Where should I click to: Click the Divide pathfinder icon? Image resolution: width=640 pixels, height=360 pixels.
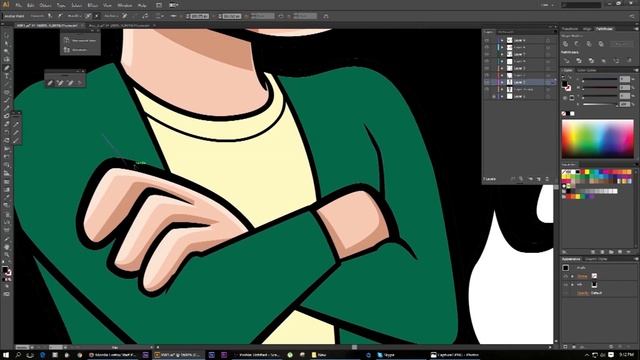pos(567,60)
